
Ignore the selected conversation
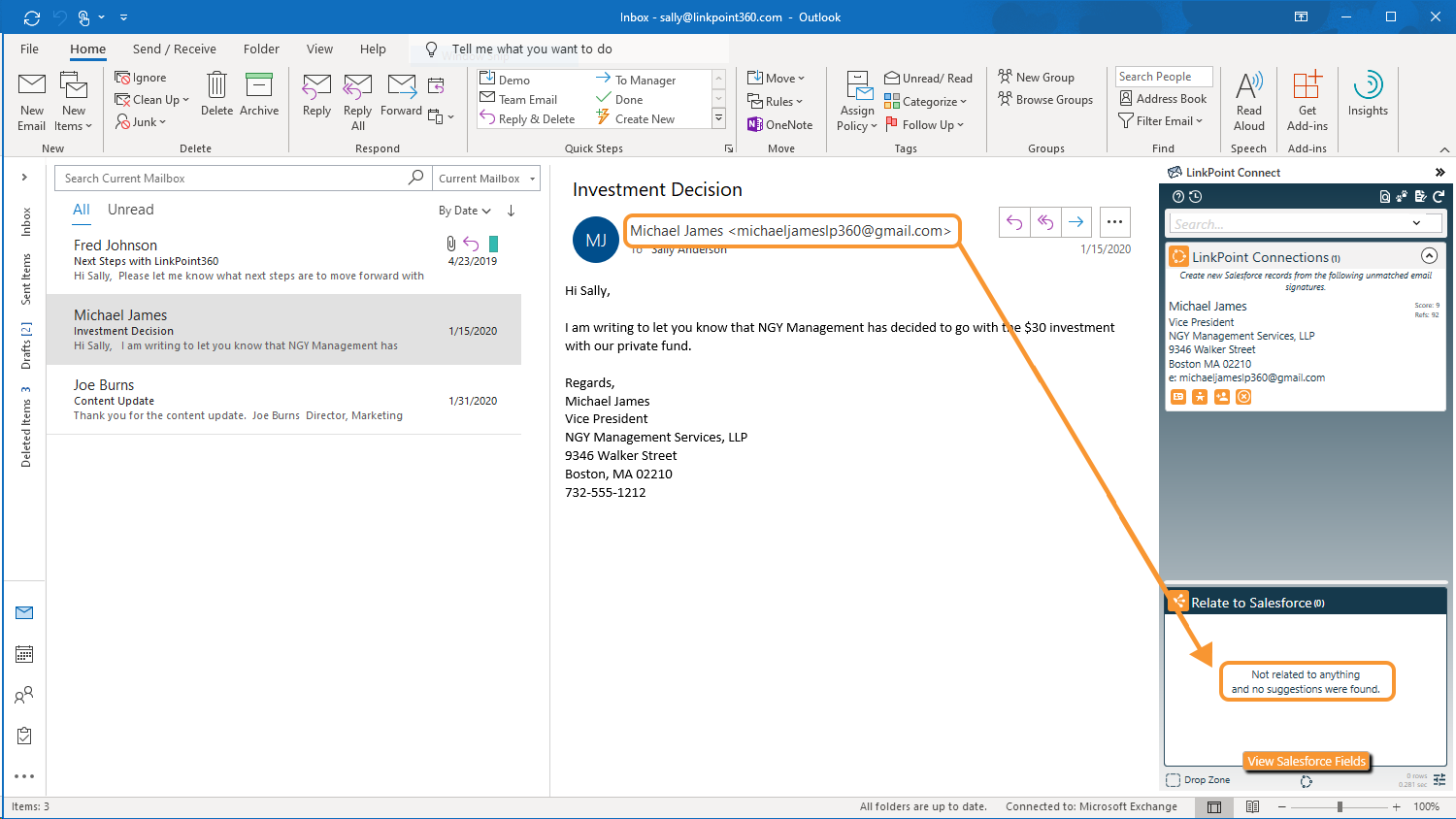[x=141, y=78]
